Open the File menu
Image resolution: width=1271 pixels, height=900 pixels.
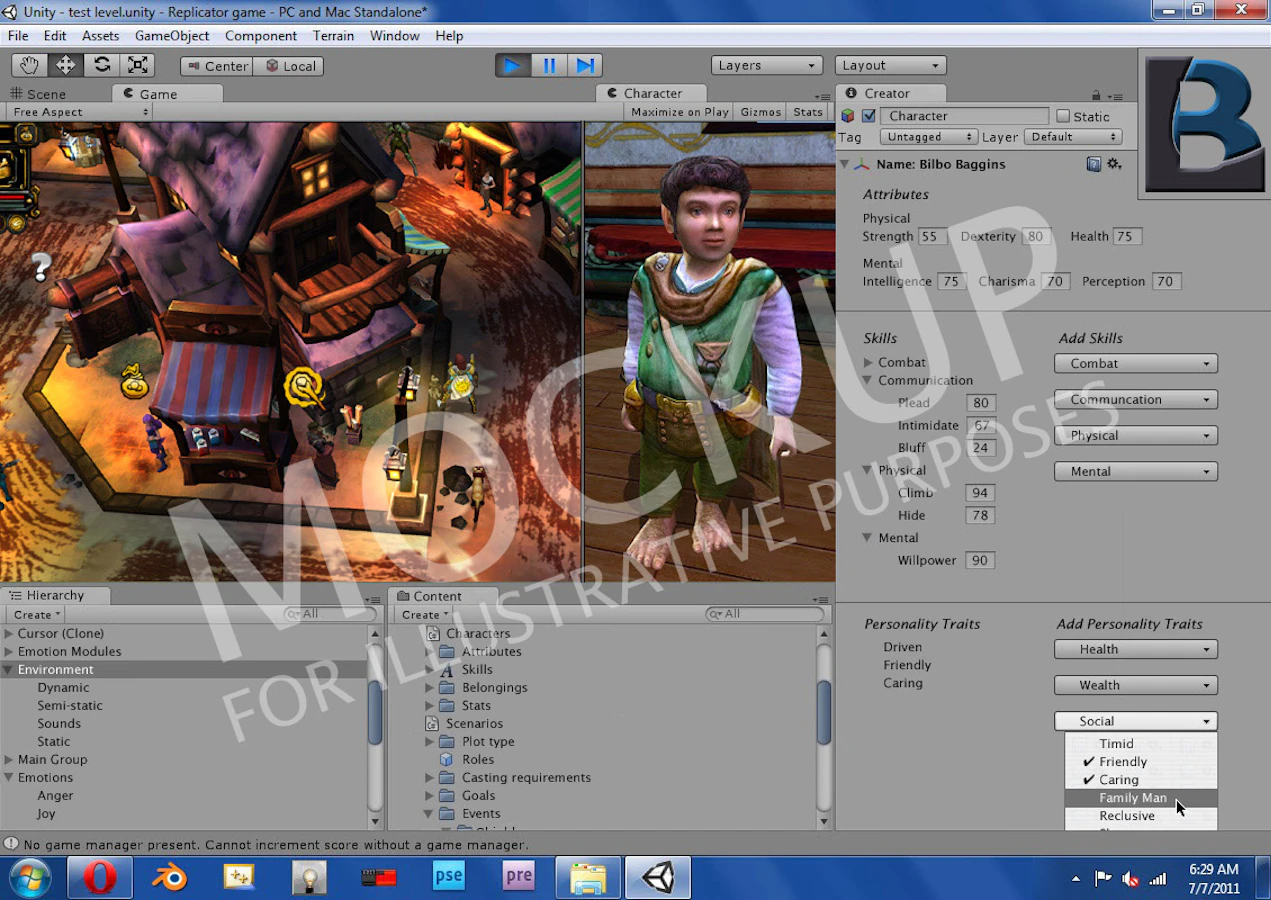[18, 35]
